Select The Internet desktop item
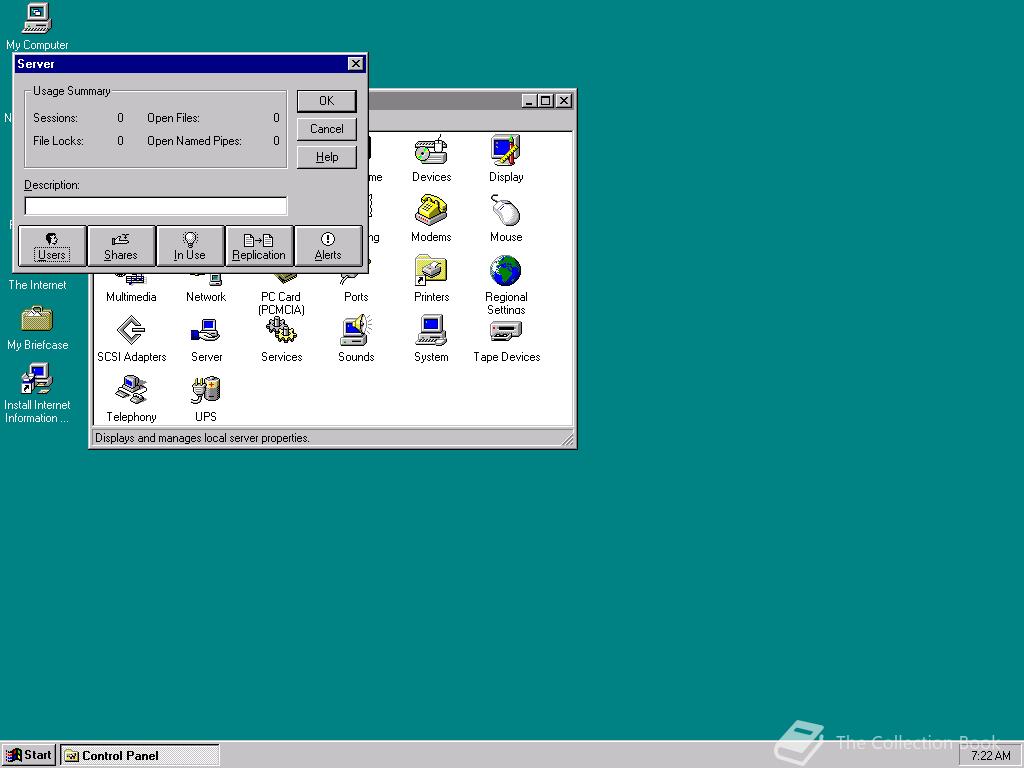The image size is (1024, 768). (37, 285)
